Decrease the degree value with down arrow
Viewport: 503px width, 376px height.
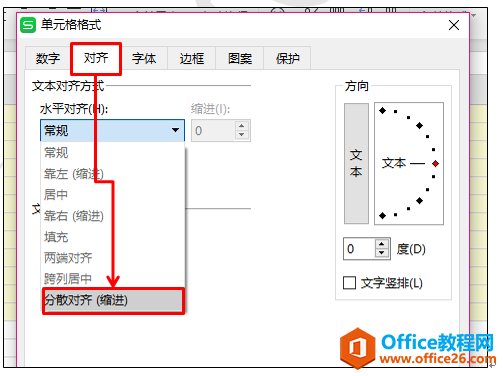click(382, 253)
